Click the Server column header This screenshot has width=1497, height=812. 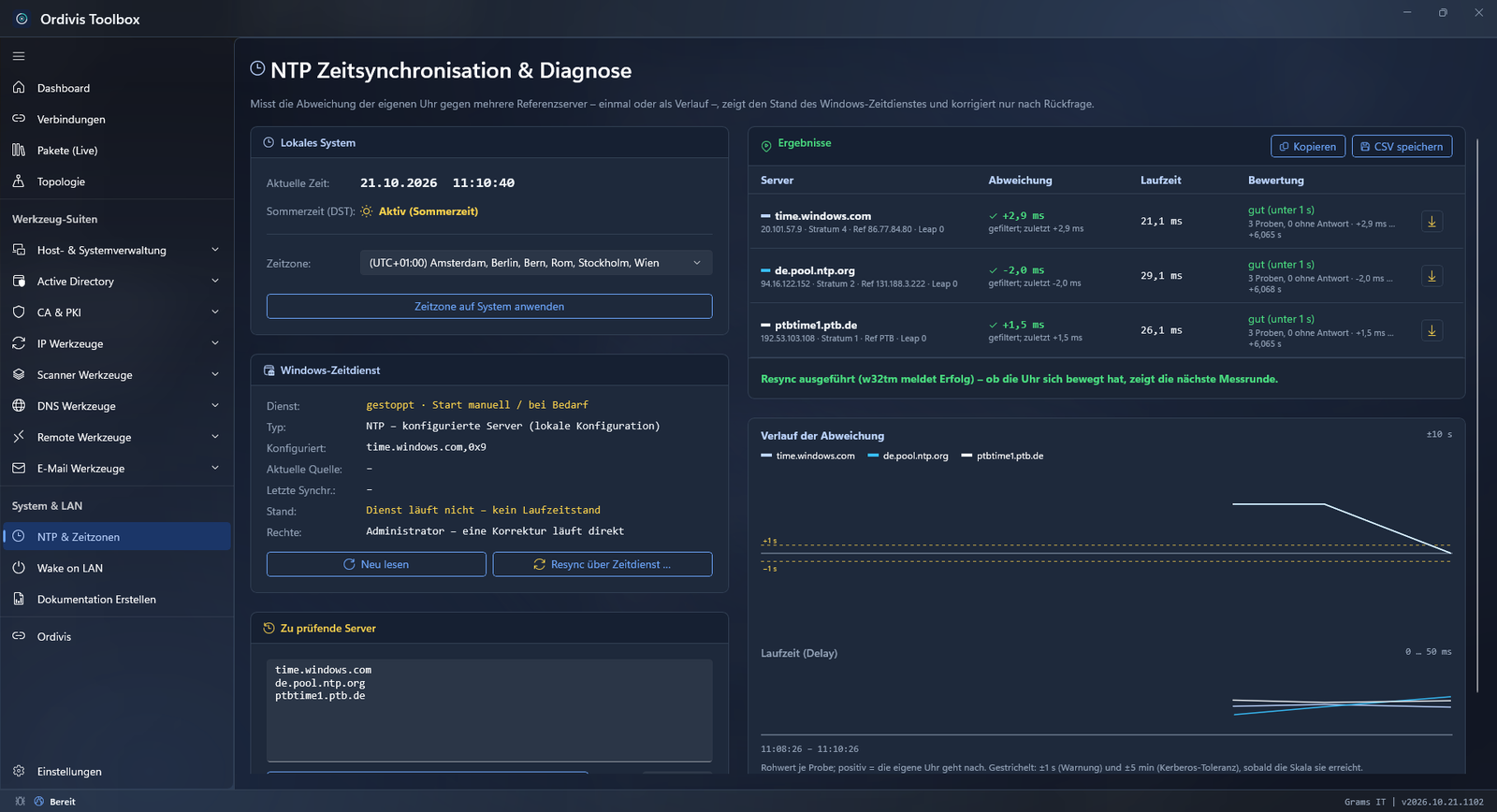(777, 180)
